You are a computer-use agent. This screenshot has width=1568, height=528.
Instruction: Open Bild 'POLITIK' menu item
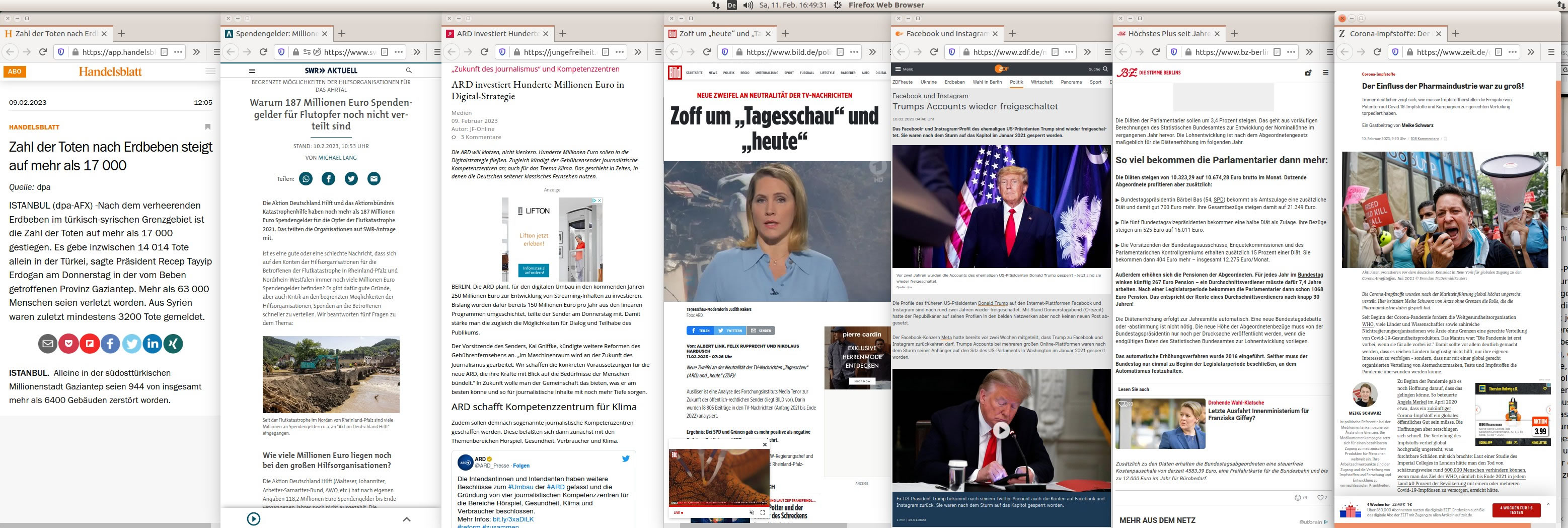[x=728, y=73]
